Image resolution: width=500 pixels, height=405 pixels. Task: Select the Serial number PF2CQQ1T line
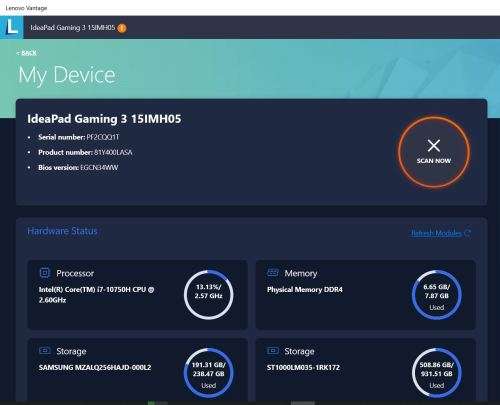[x=79, y=137]
